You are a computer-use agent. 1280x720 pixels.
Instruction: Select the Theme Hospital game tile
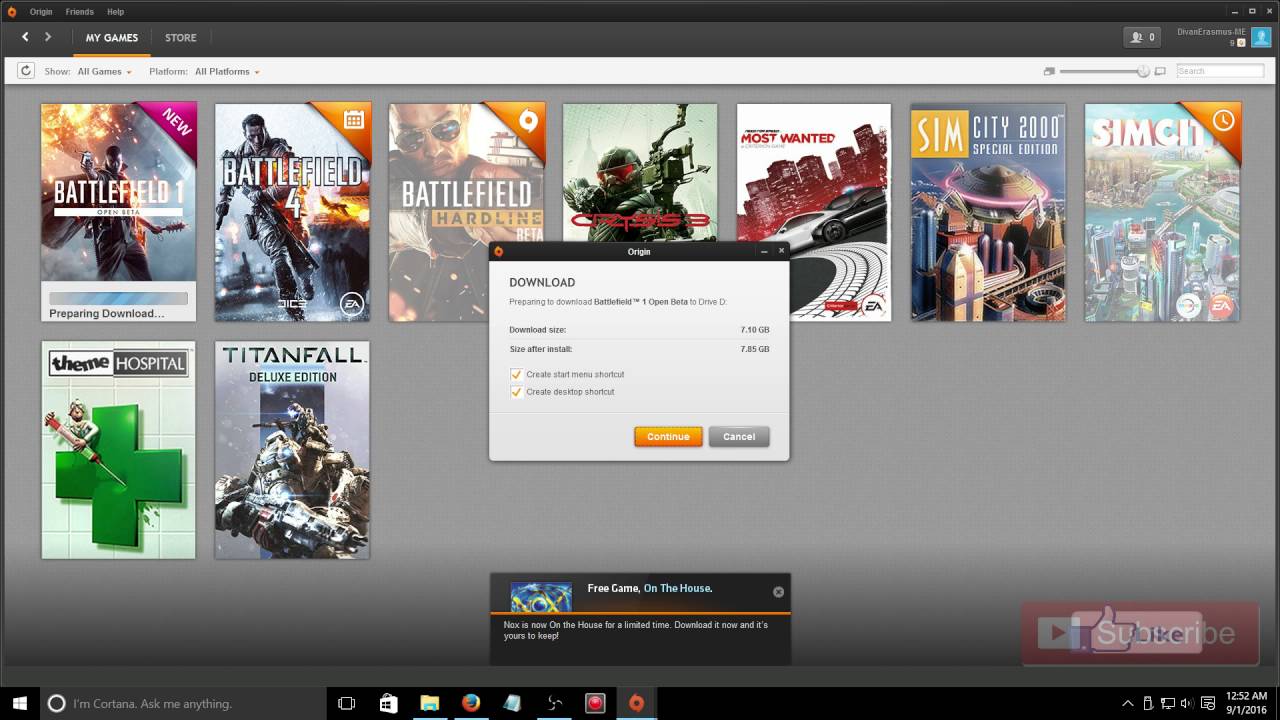(118, 450)
